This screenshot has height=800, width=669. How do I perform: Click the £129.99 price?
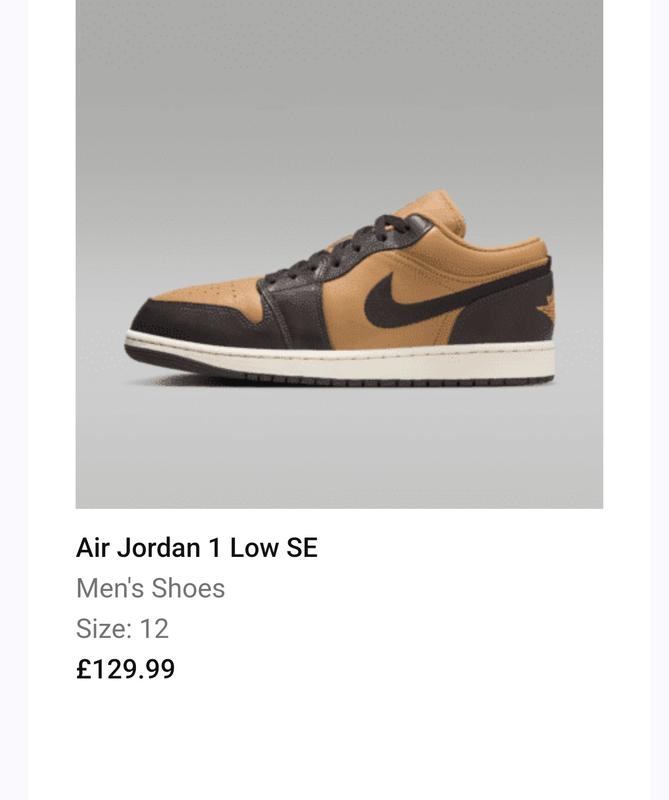125,669
